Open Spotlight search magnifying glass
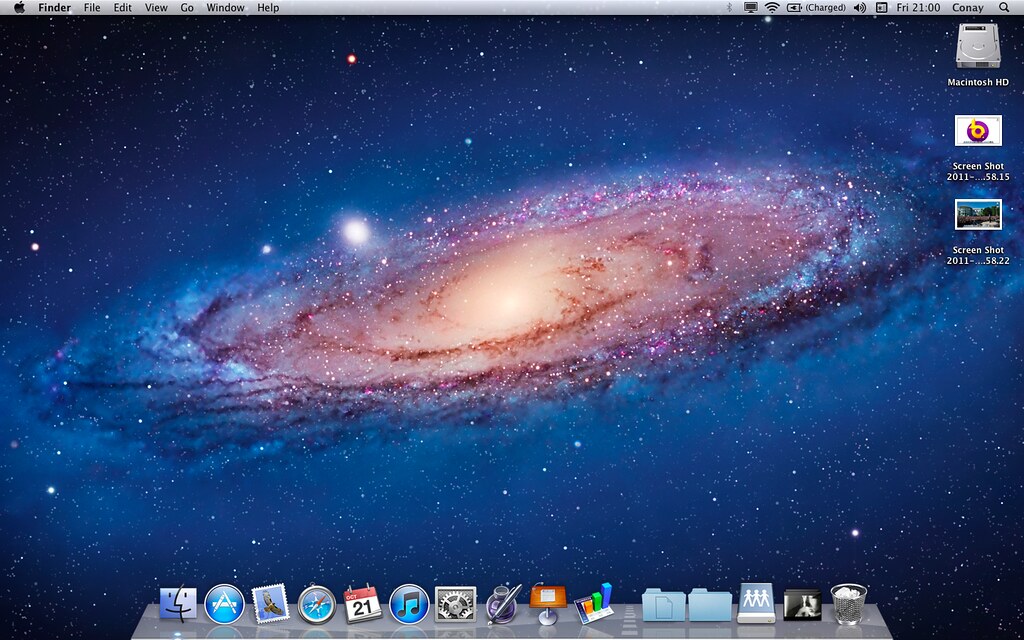This screenshot has width=1024, height=640. (x=1004, y=8)
